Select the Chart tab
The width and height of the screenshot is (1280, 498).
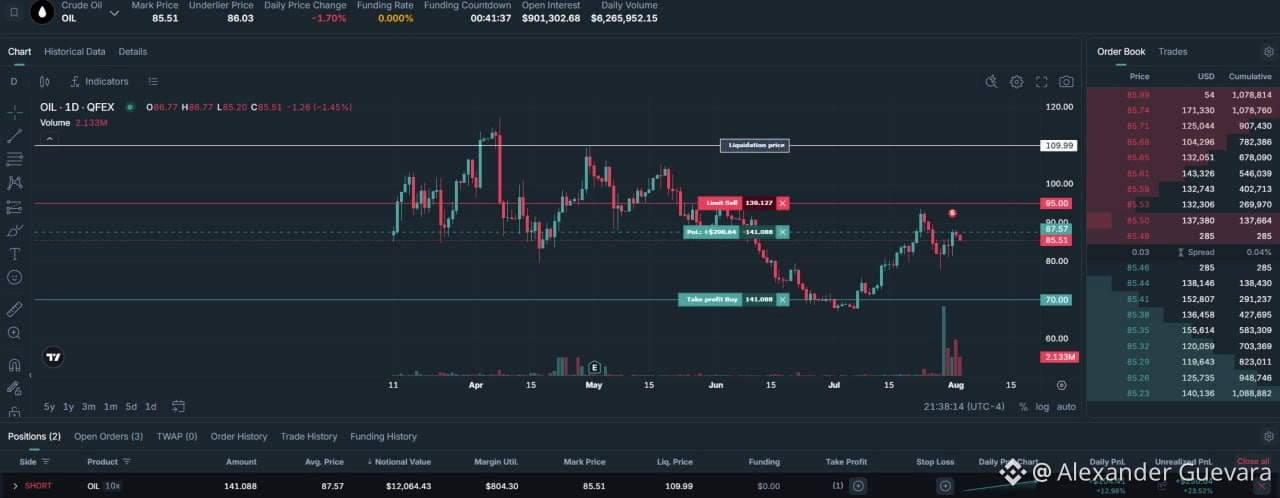19,52
